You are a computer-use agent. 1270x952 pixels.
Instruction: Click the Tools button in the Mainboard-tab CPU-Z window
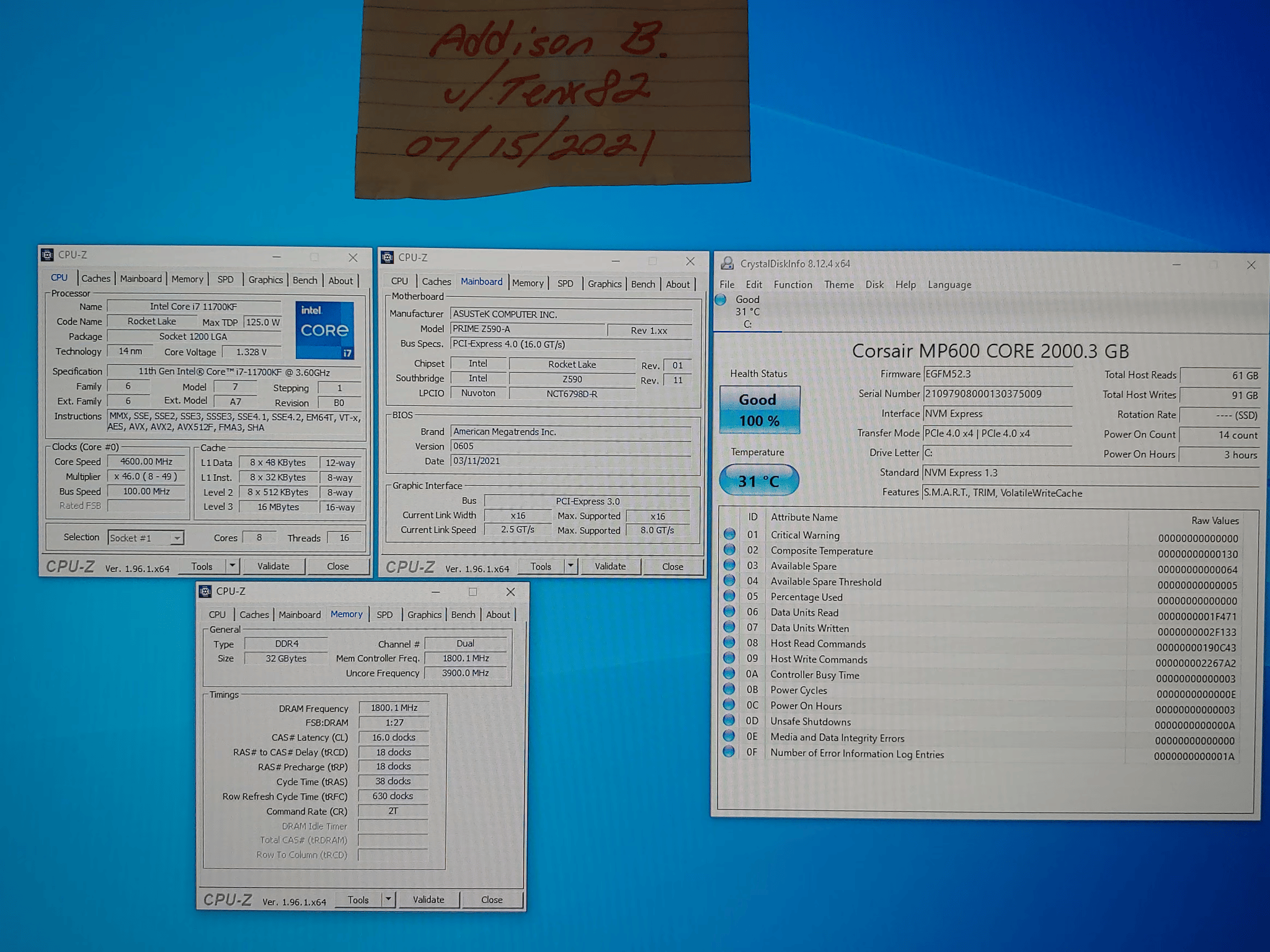(541, 566)
